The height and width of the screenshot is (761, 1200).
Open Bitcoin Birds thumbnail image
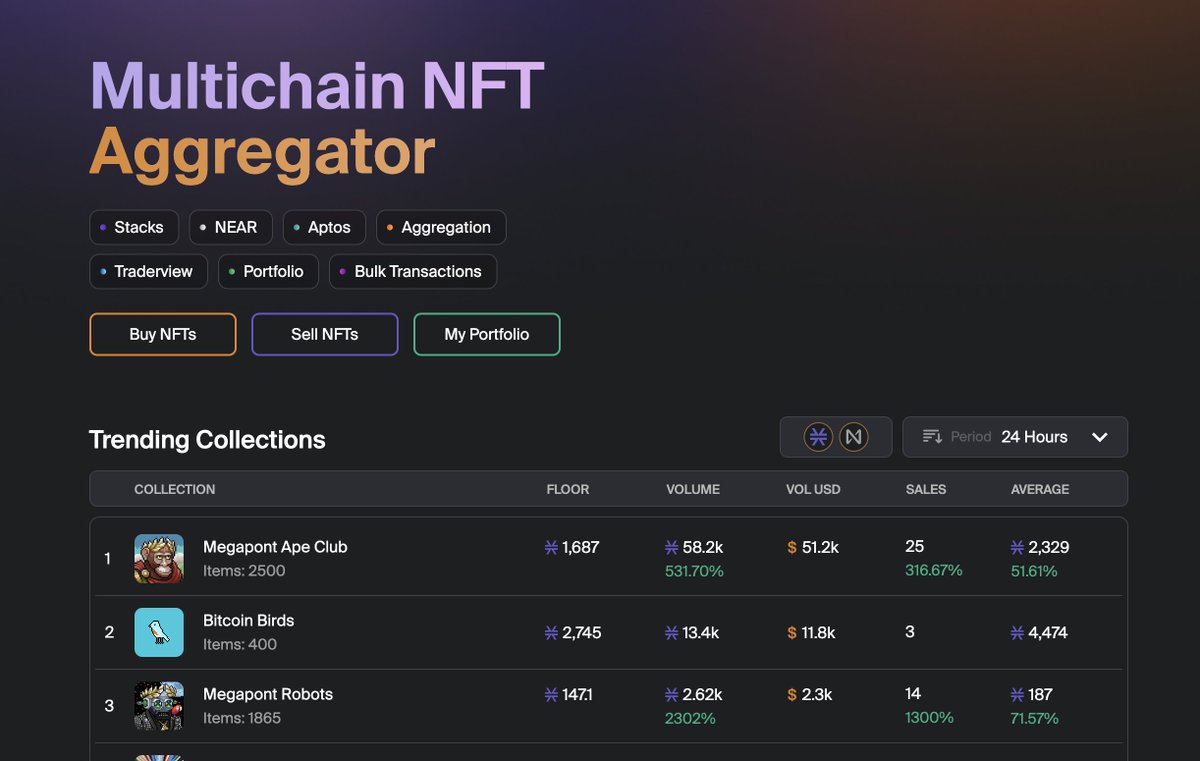pyautogui.click(x=159, y=632)
